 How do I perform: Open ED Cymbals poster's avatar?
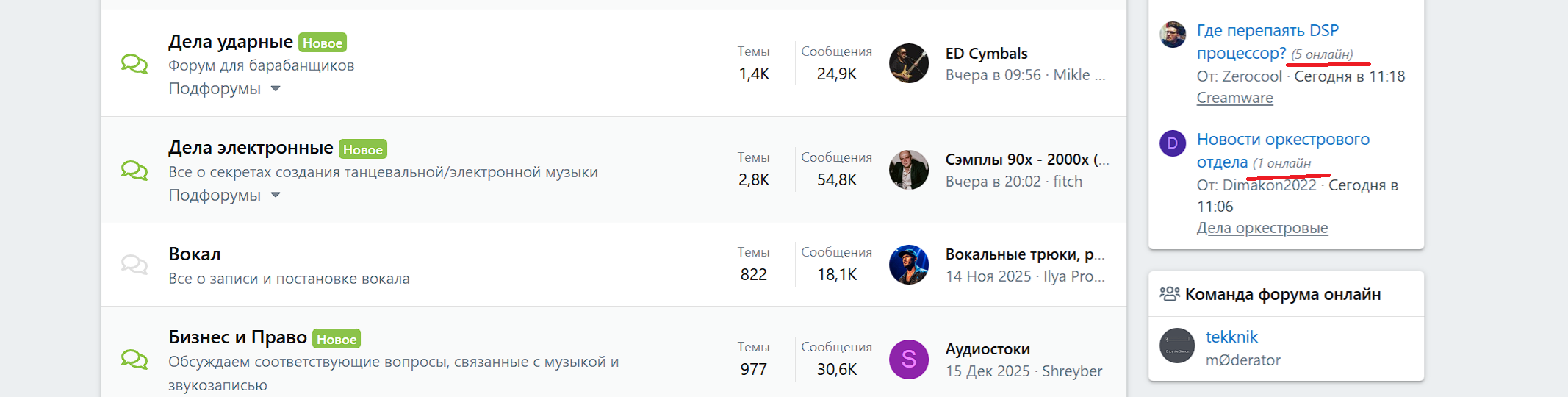(909, 63)
